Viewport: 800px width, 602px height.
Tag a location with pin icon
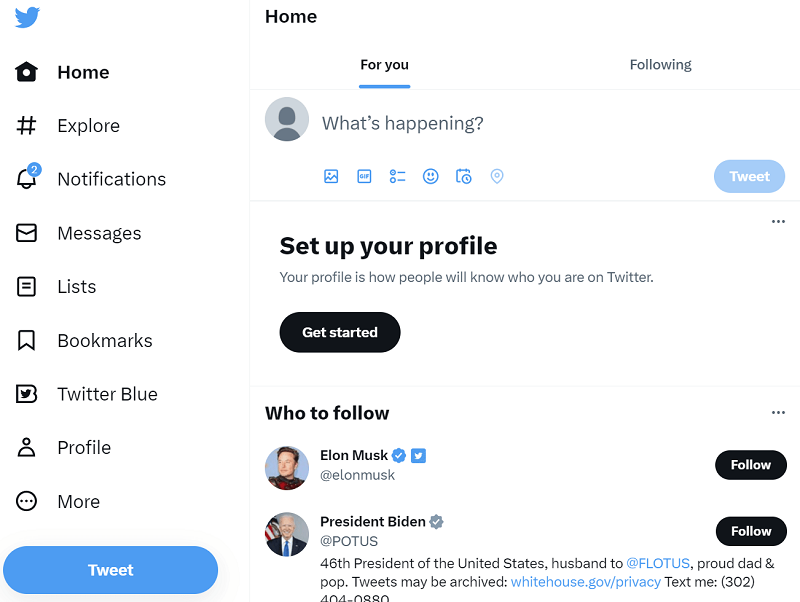tap(497, 177)
